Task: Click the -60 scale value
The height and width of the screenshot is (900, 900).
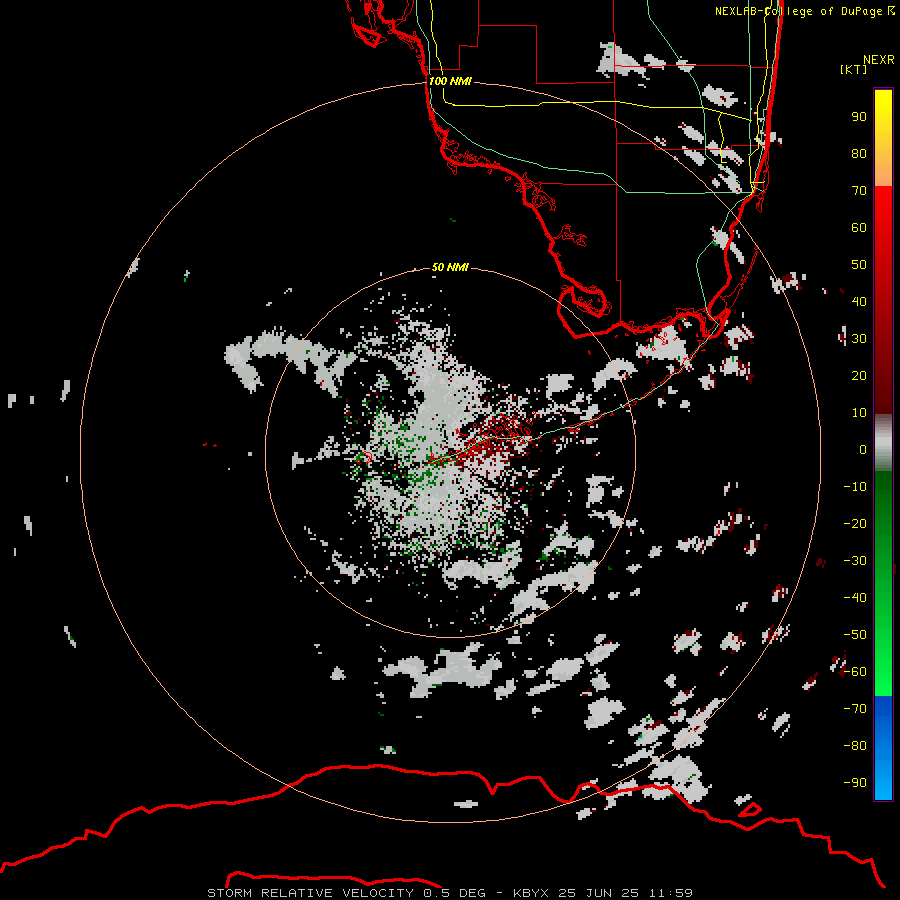Action: click(855, 672)
